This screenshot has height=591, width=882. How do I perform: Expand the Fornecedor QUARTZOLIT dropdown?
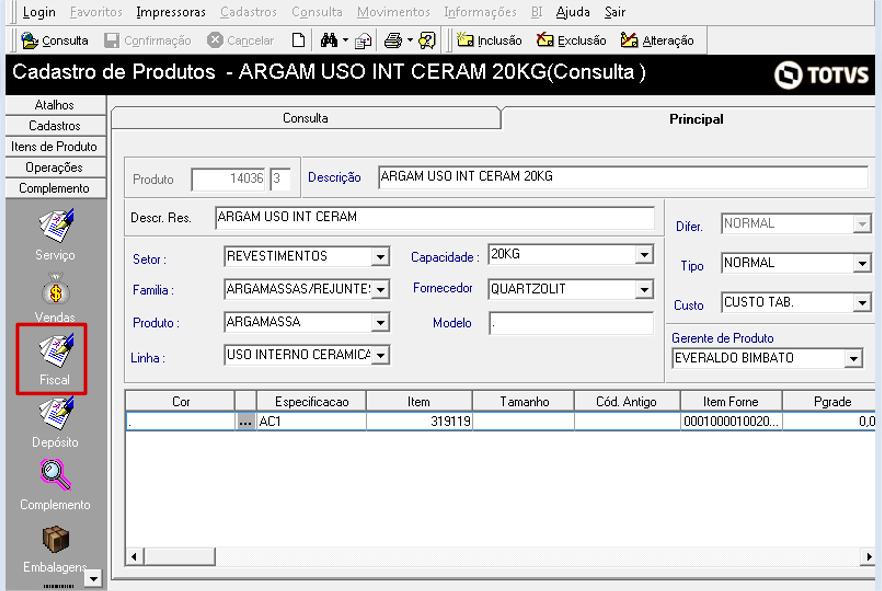point(644,290)
